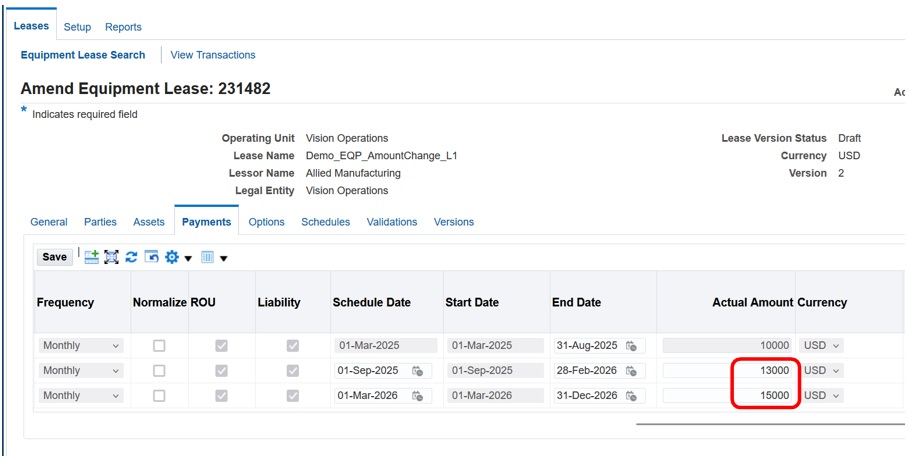This screenshot has height=460, width=909.
Task: Click Liability checkbox in 01-Sep-2025 row
Action: tap(293, 371)
